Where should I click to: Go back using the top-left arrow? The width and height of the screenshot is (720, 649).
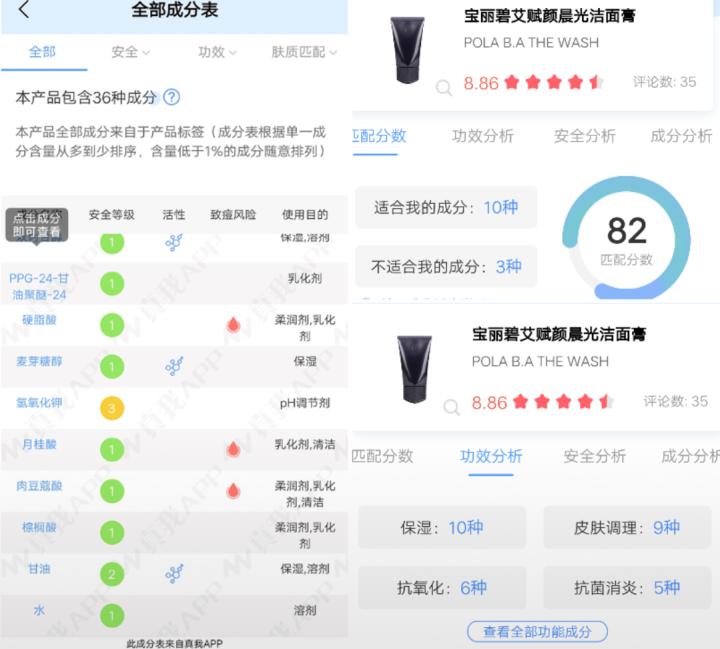coord(24,9)
